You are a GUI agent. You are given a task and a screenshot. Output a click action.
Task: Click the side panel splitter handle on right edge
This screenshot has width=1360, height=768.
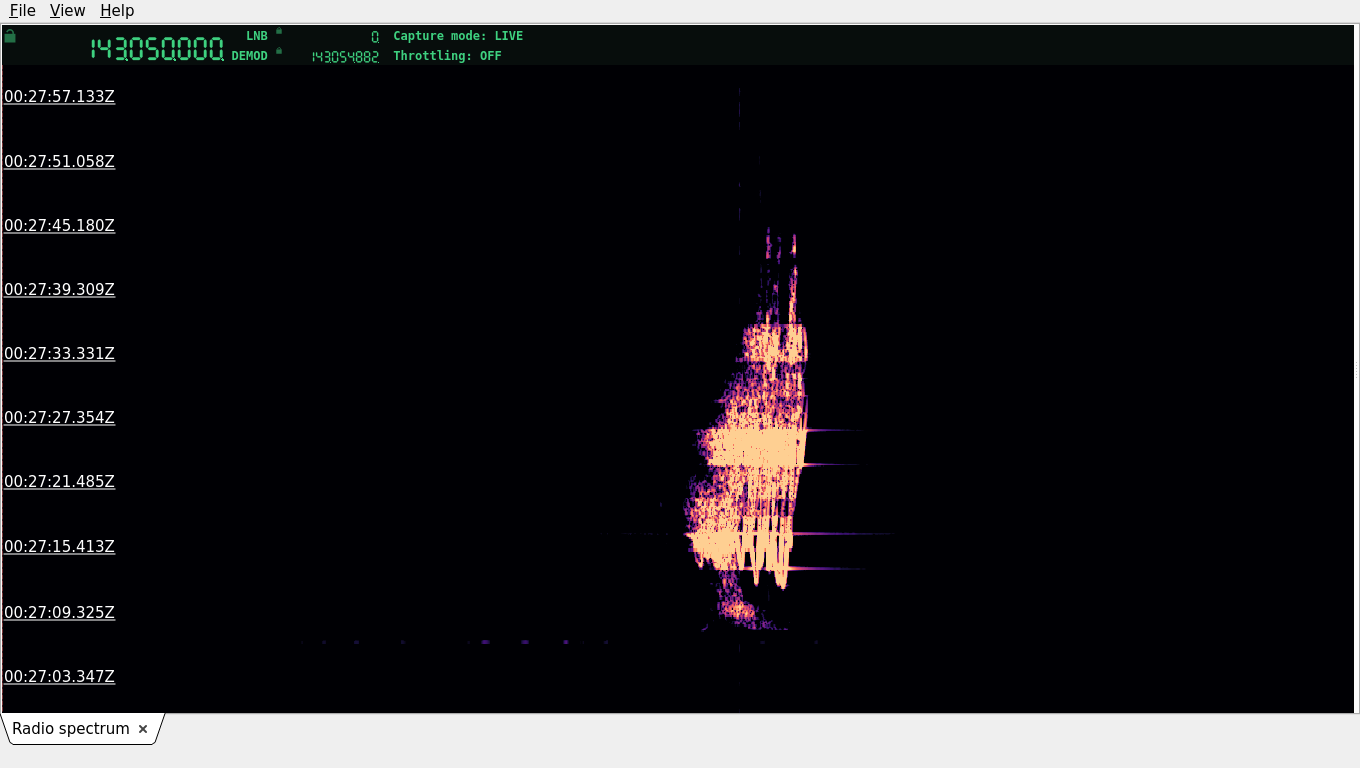click(1357, 369)
